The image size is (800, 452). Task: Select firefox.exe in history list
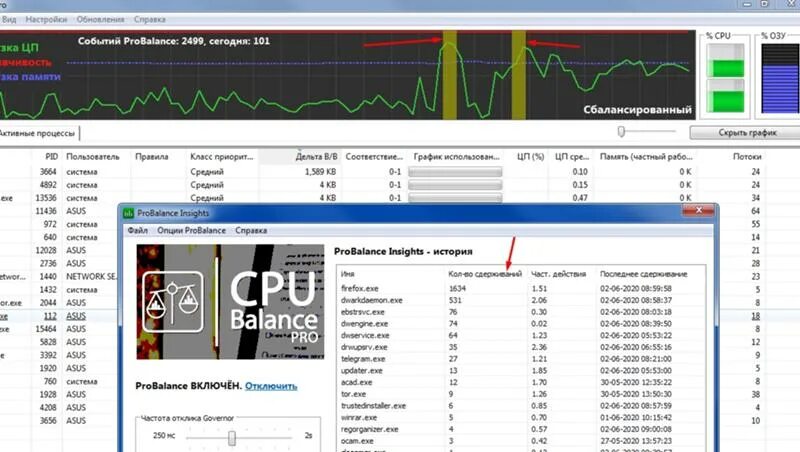tap(520, 288)
